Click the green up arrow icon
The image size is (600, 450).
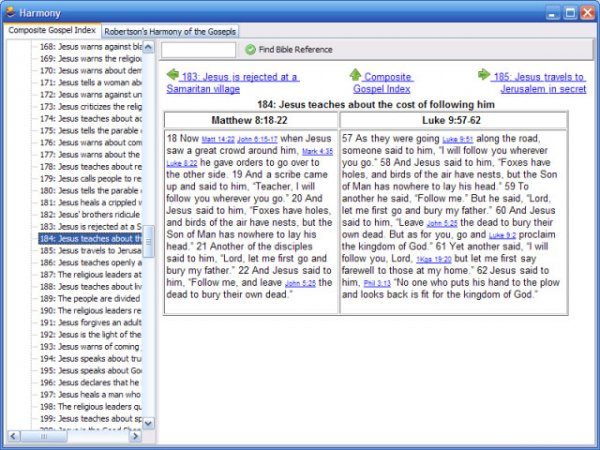point(355,75)
